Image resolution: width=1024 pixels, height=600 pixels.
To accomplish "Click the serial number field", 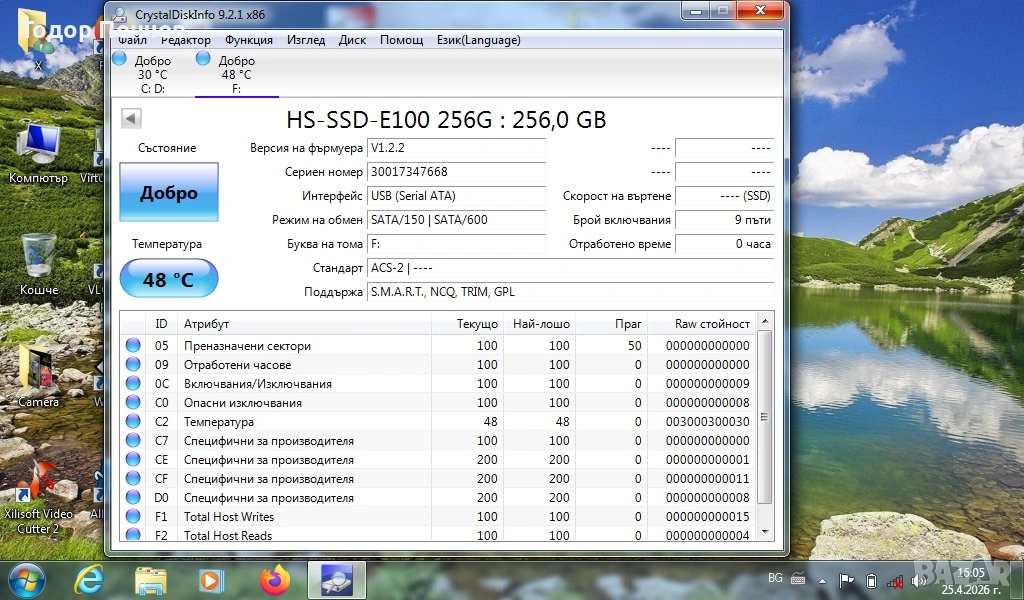I will tap(456, 172).
